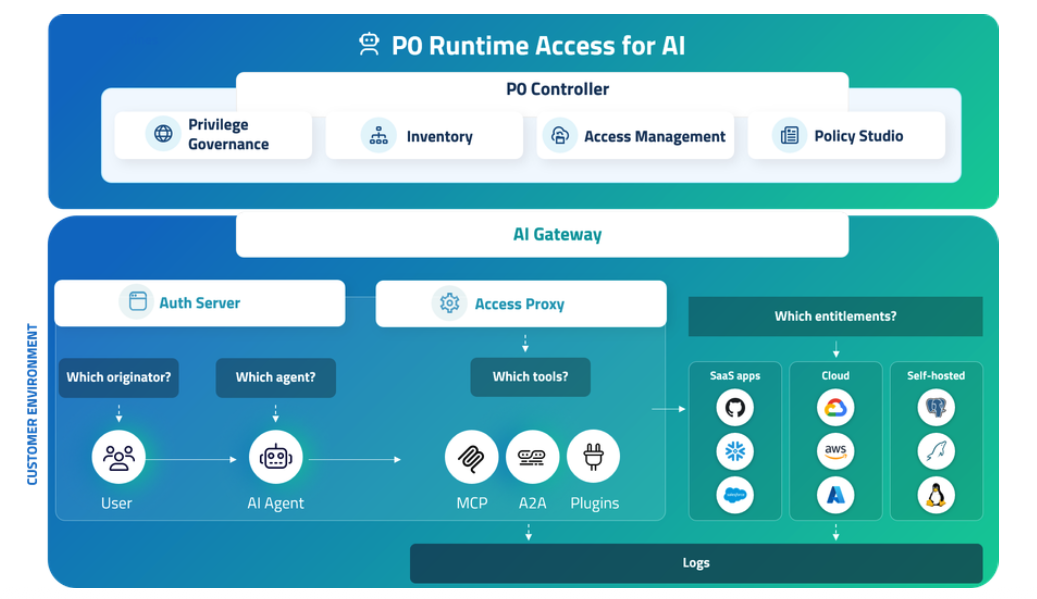The width and height of the screenshot is (1037, 599).
Task: Click the MCP label text
Action: click(x=472, y=503)
